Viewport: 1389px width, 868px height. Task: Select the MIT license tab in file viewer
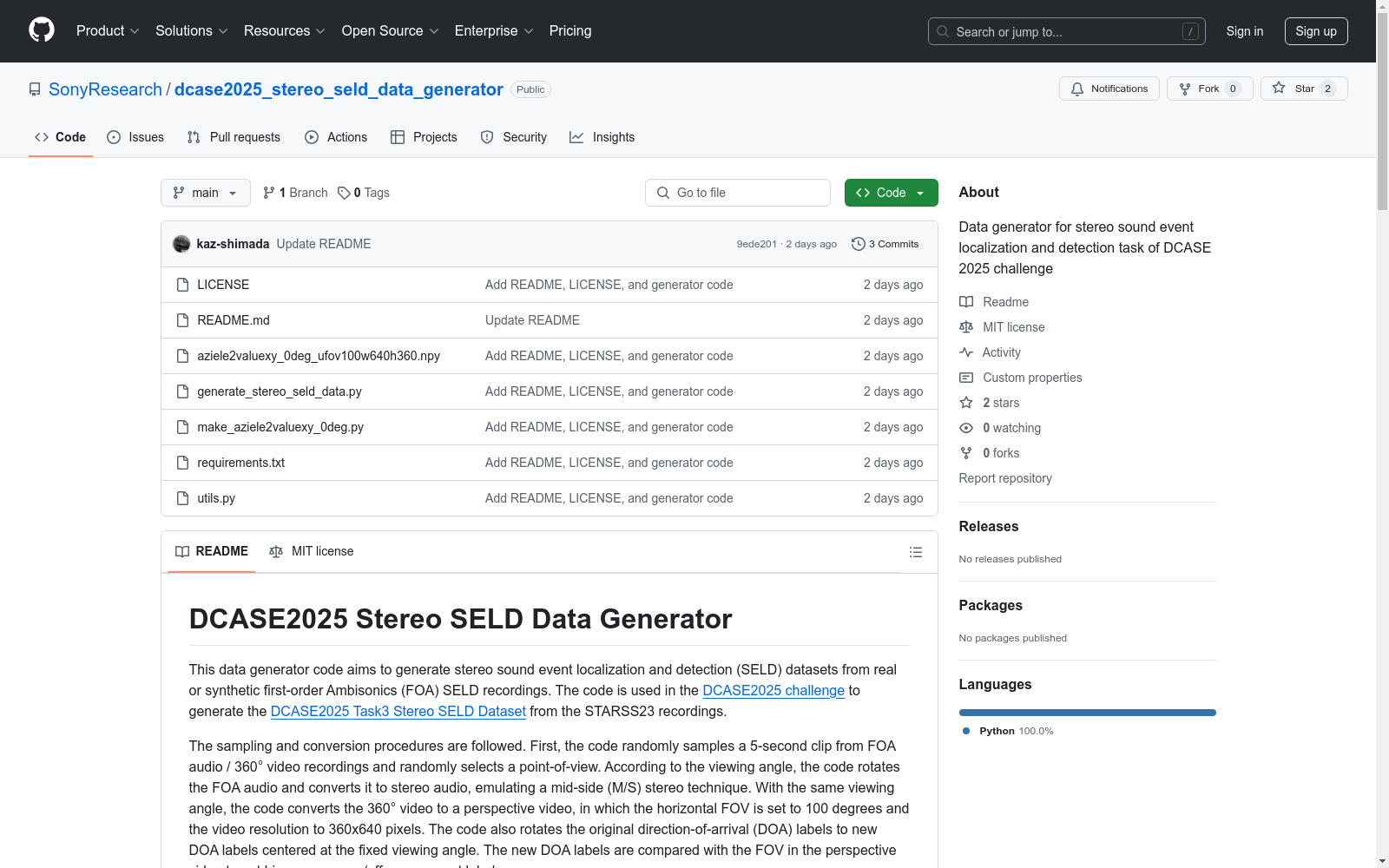pyautogui.click(x=312, y=551)
